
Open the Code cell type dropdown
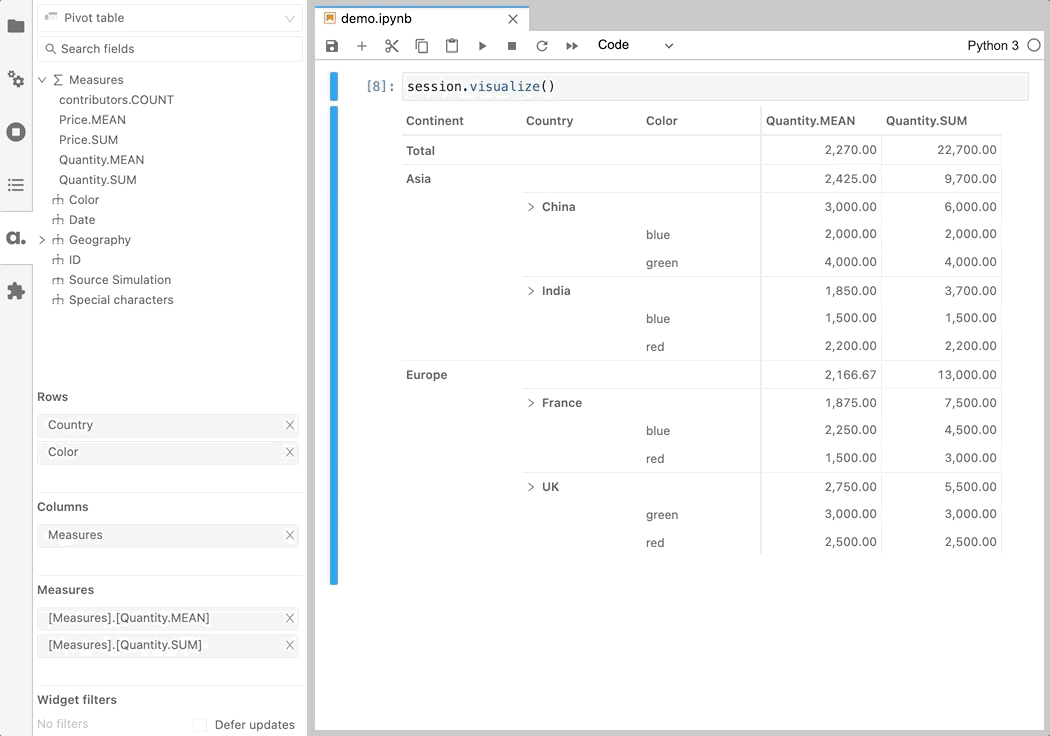click(635, 45)
